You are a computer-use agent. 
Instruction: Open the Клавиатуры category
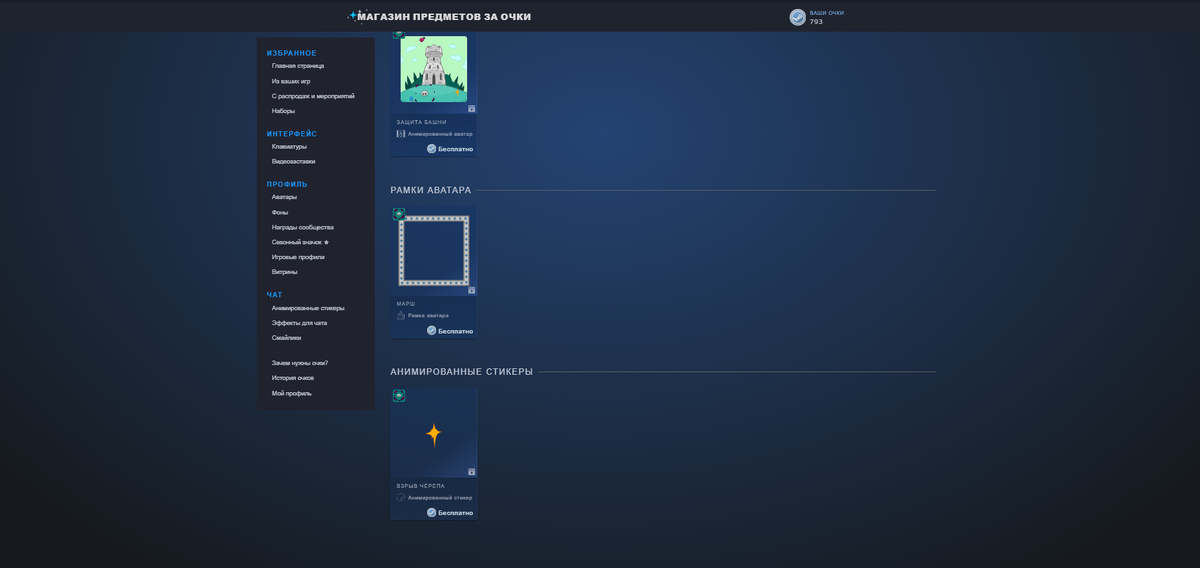[289, 147]
